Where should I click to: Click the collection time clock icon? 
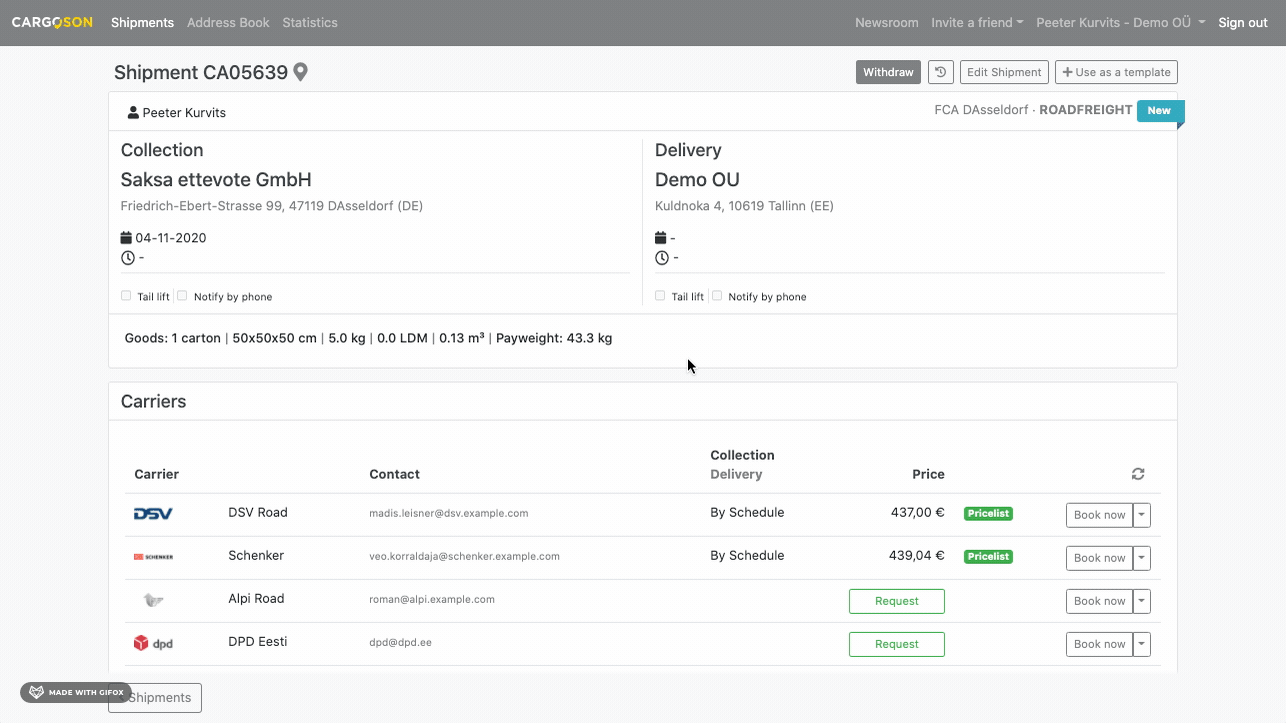127,258
